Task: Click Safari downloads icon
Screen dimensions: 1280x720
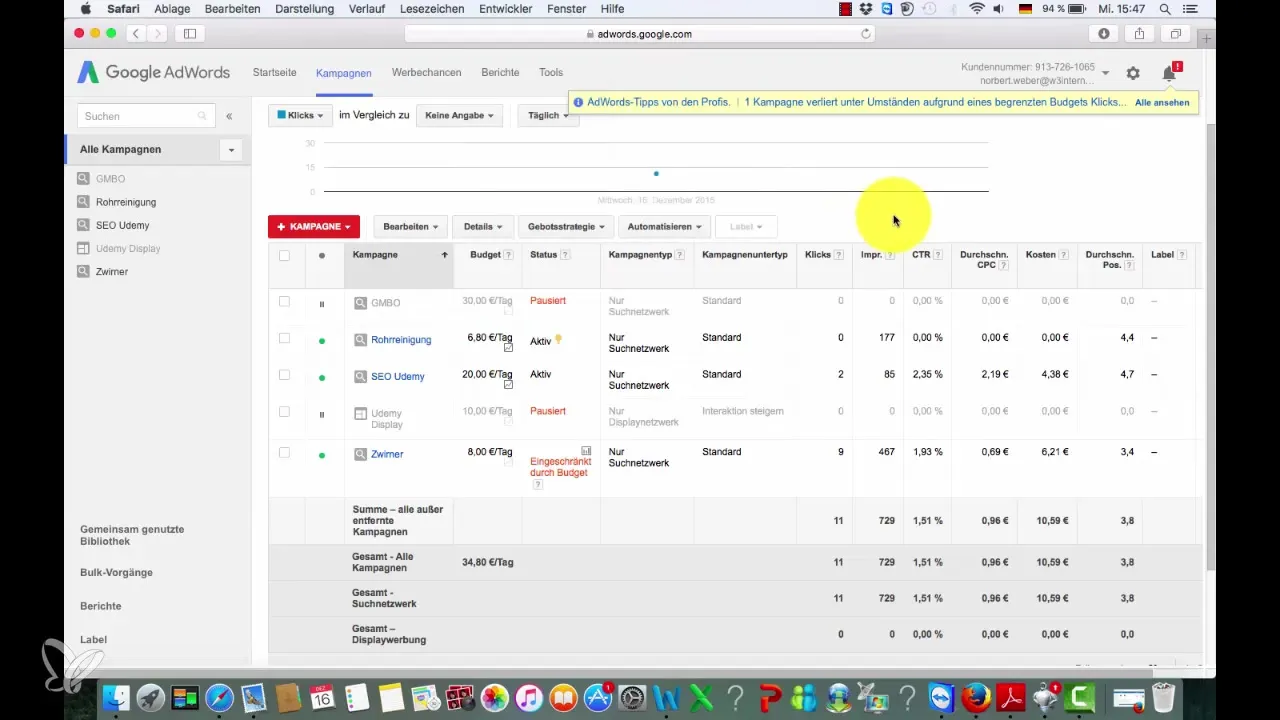Action: [x=1103, y=33]
